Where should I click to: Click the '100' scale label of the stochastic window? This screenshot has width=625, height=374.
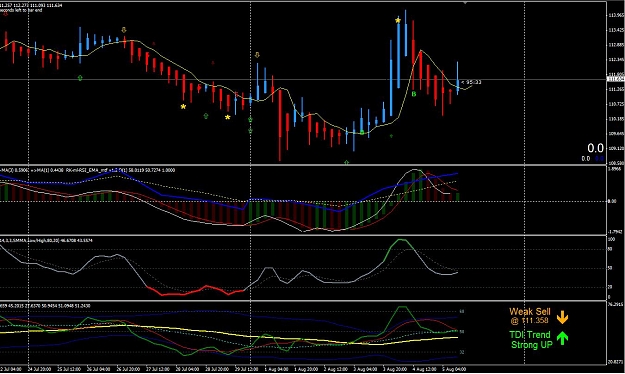click(x=611, y=240)
